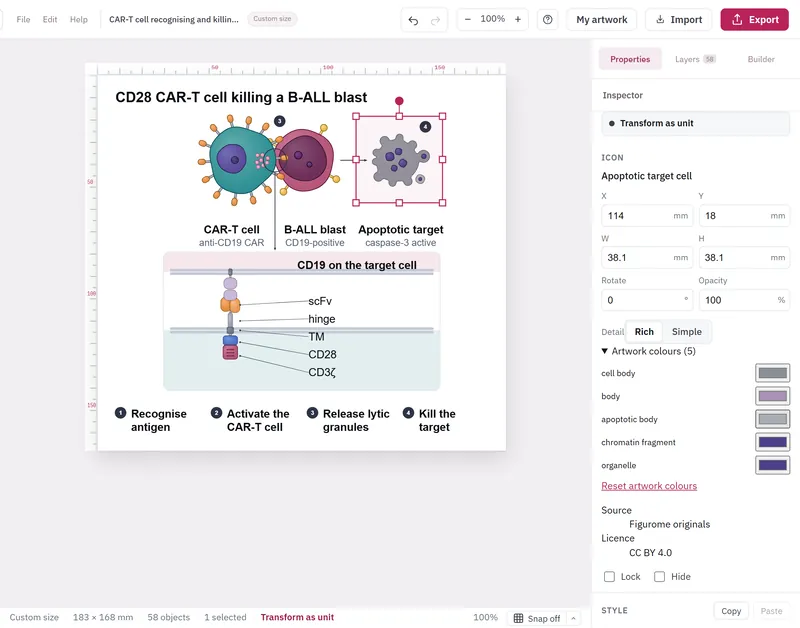The width and height of the screenshot is (800, 628).
Task: Open the help question mark icon
Action: (x=547, y=19)
